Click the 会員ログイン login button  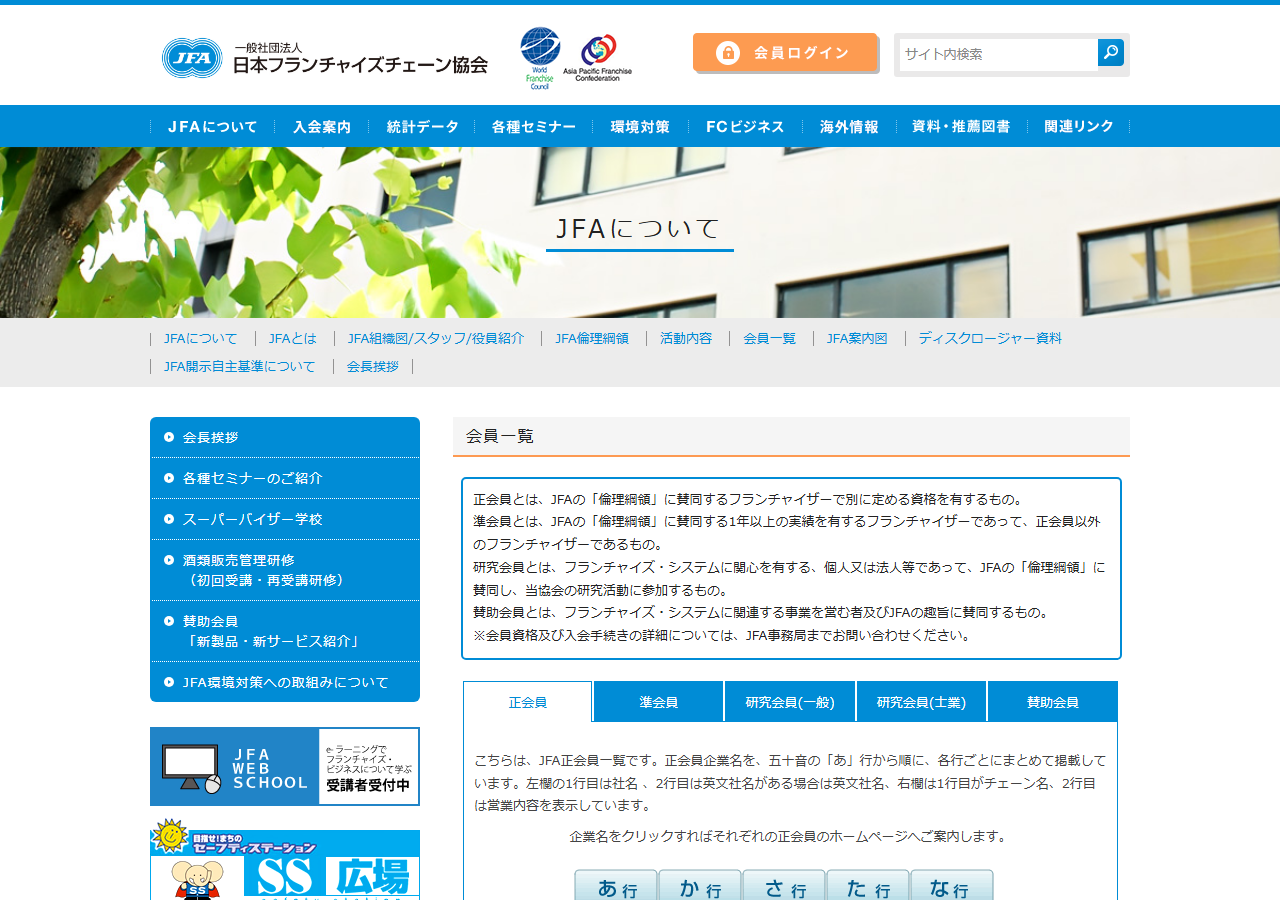[785, 53]
